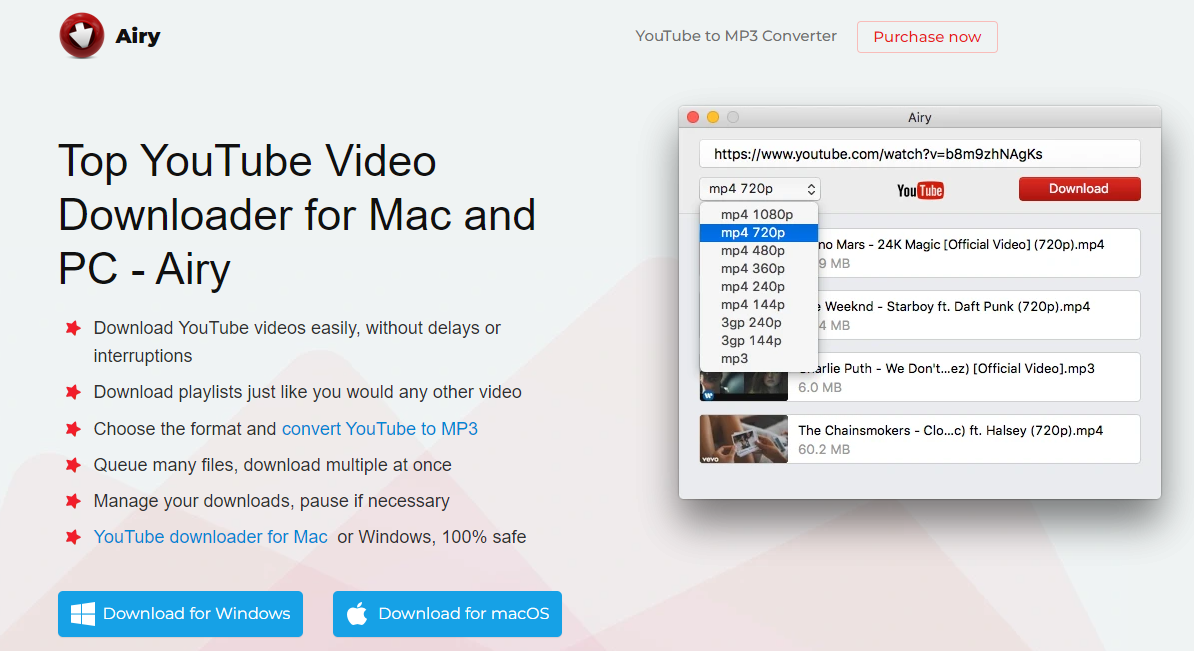This screenshot has height=651, width=1194.
Task: Click the Purchase now button
Action: tap(927, 37)
